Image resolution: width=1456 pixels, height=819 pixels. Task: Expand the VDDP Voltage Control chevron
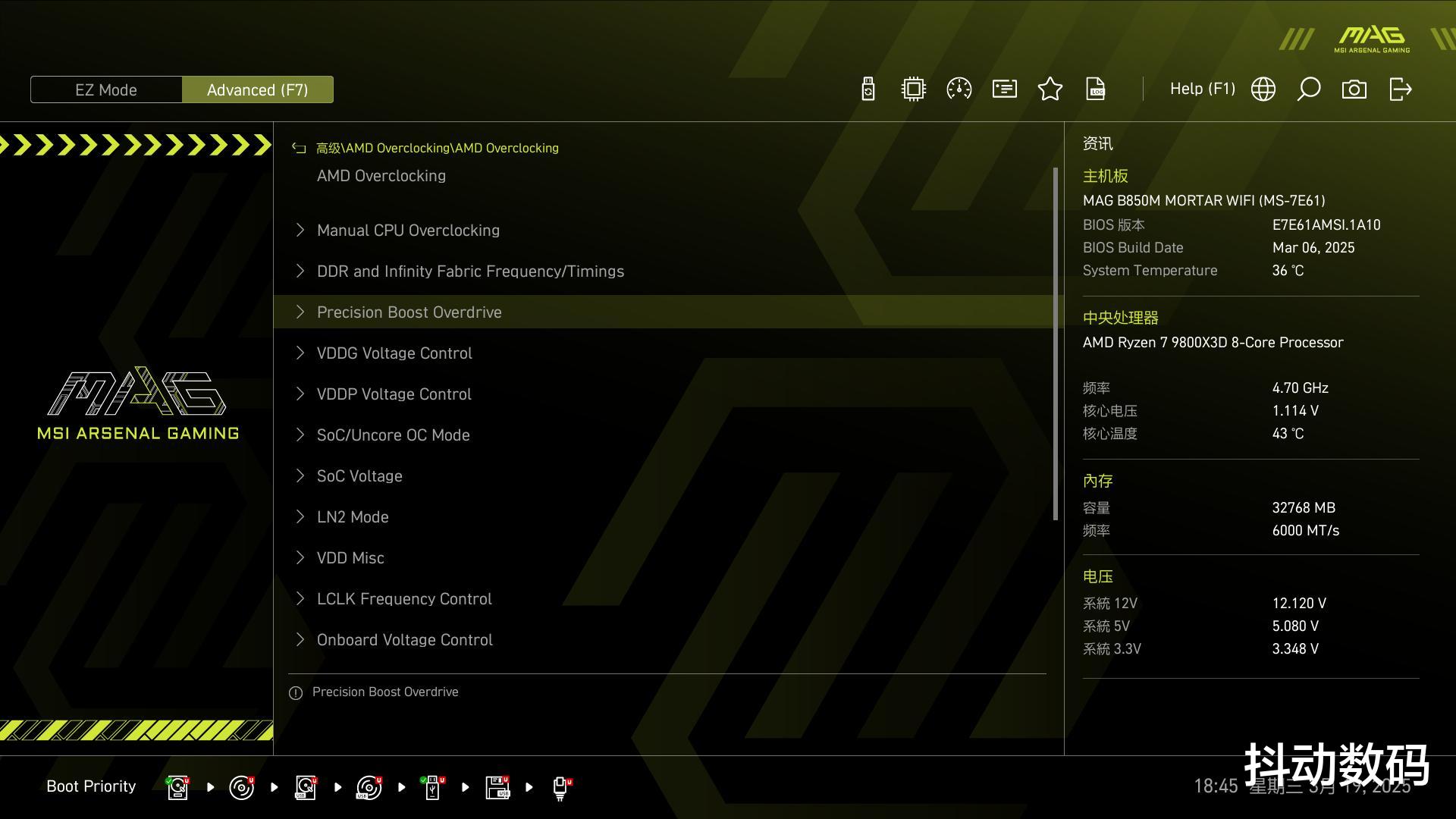300,394
